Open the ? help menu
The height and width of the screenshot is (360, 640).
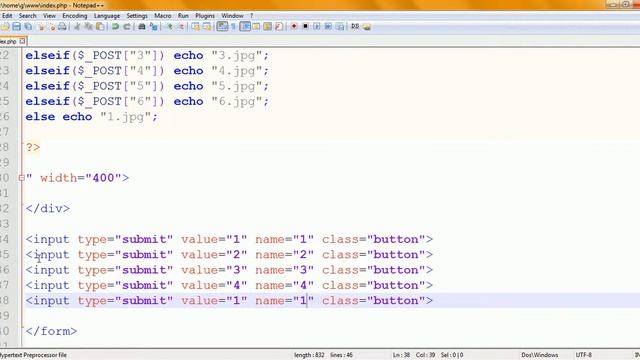(251, 16)
